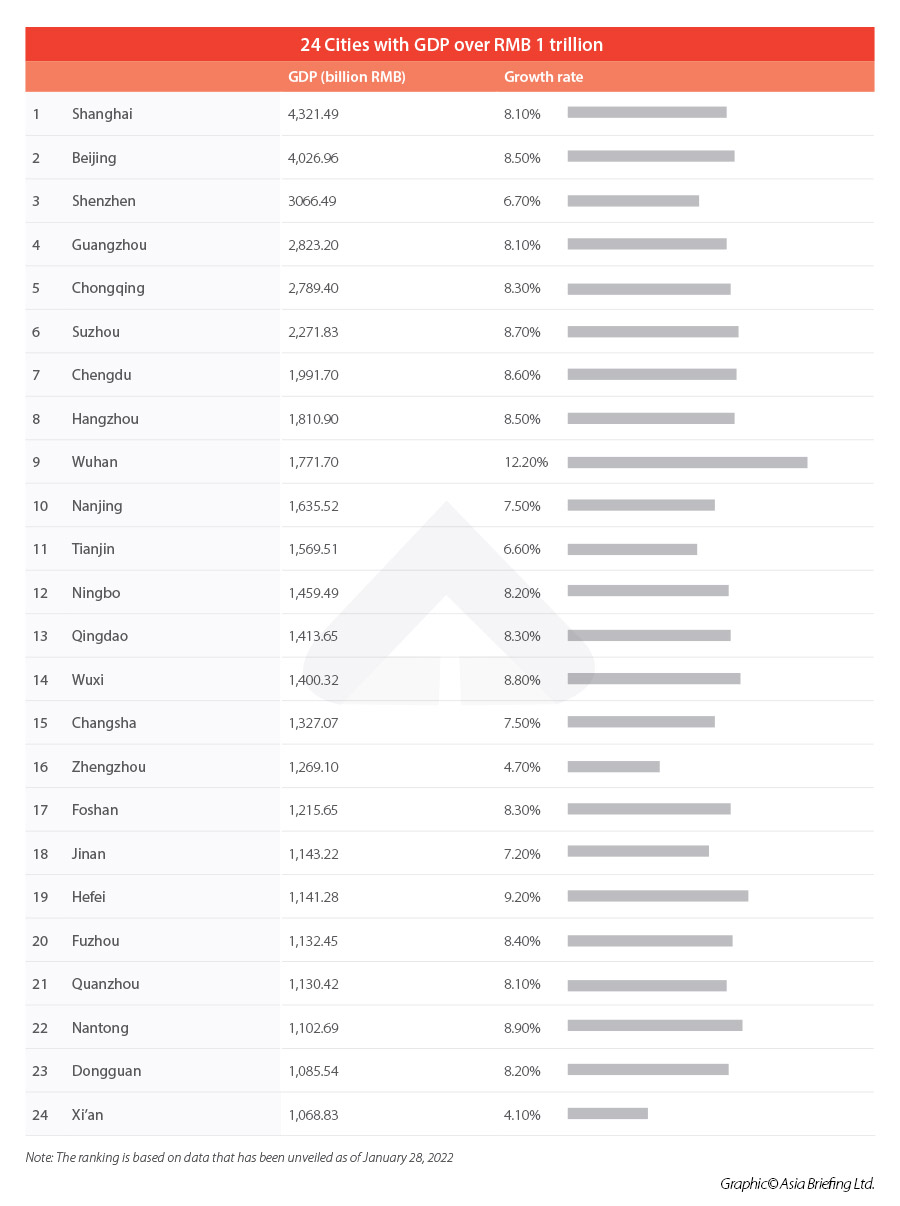
Task: Select the Guangzhou city name
Action: (x=109, y=245)
